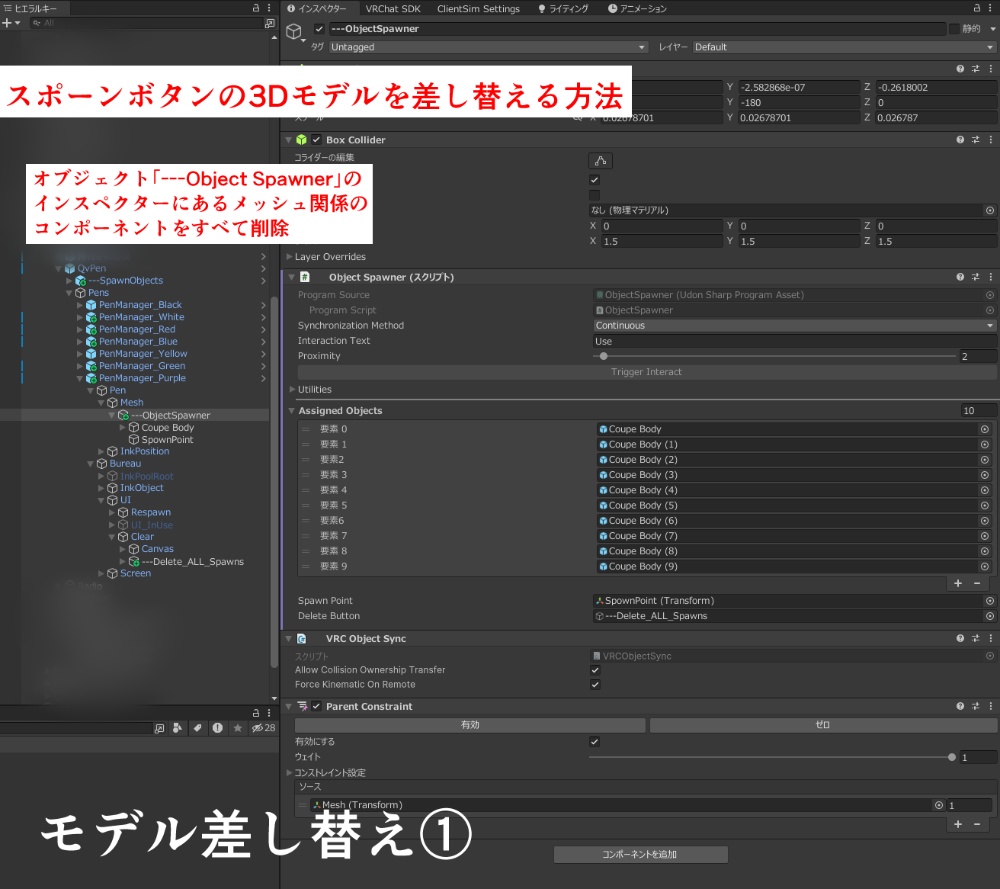Collapse the Assigned Objects section
Viewport: 1000px width, 889px height.
(290, 412)
